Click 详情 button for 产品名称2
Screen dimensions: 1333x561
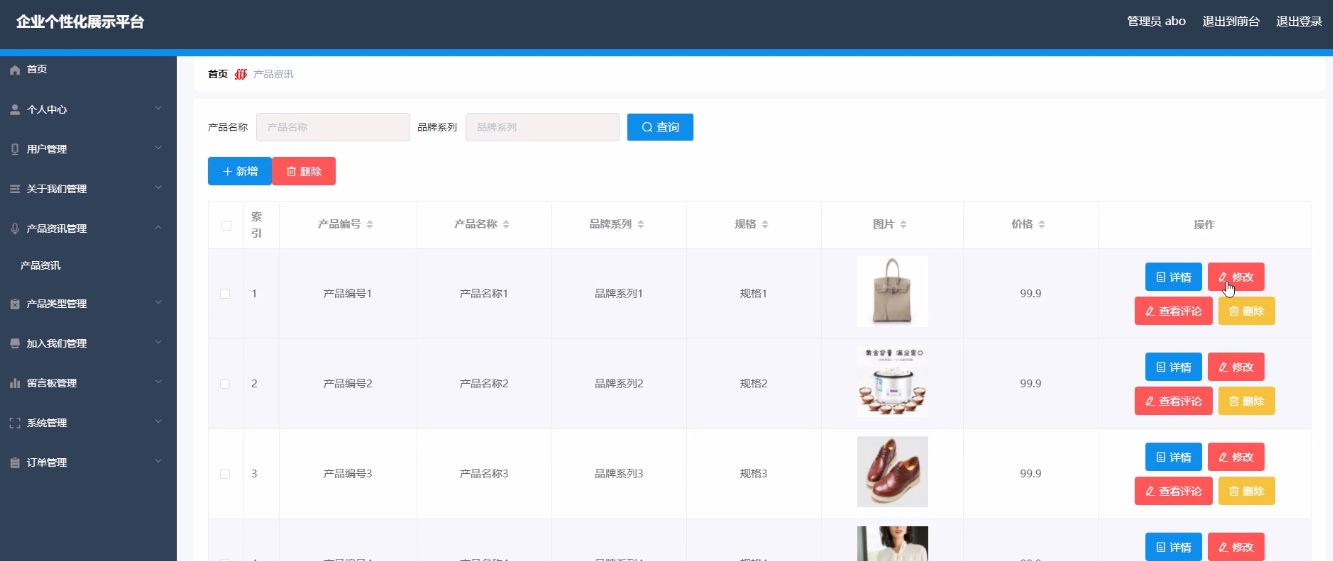coord(1173,367)
